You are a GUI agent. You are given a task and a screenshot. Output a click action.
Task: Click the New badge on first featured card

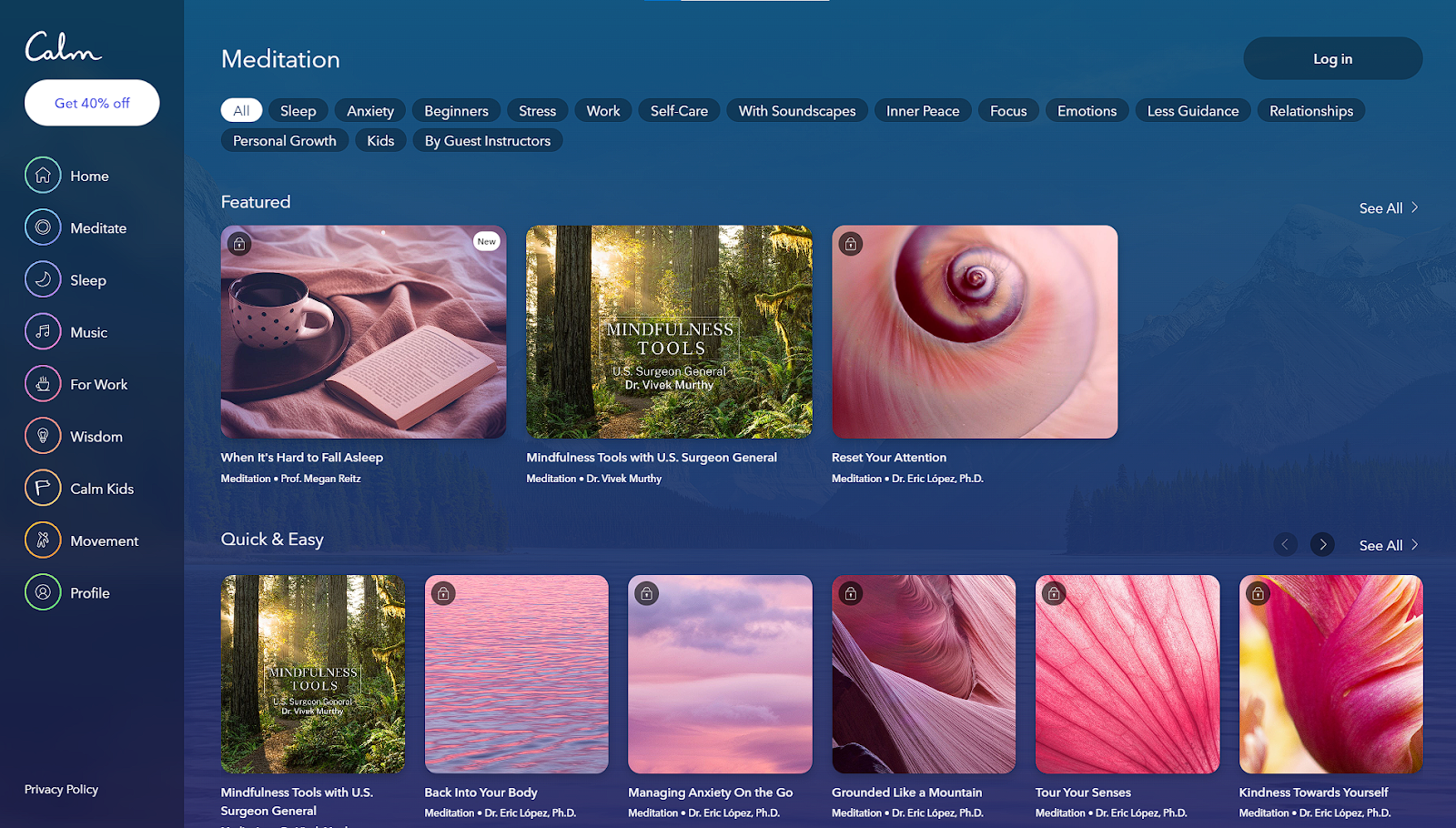[x=487, y=241]
